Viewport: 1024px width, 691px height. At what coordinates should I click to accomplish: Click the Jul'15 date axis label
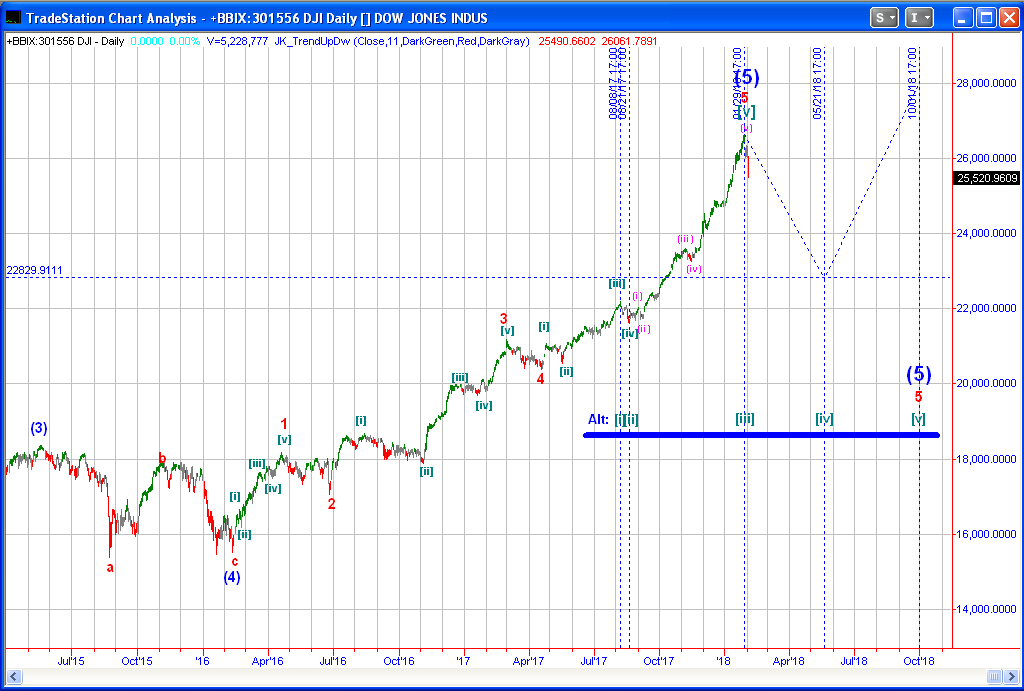[72, 660]
